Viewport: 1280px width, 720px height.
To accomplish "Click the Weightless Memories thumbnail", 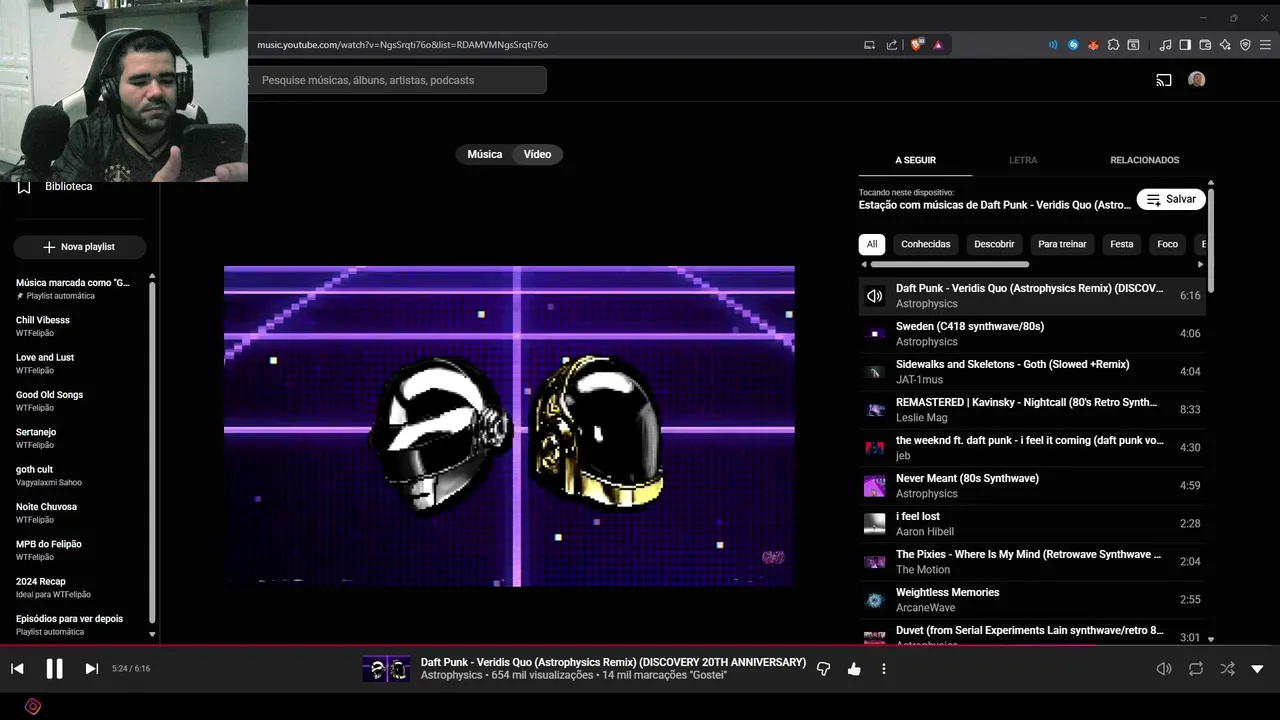I will pyautogui.click(x=875, y=600).
